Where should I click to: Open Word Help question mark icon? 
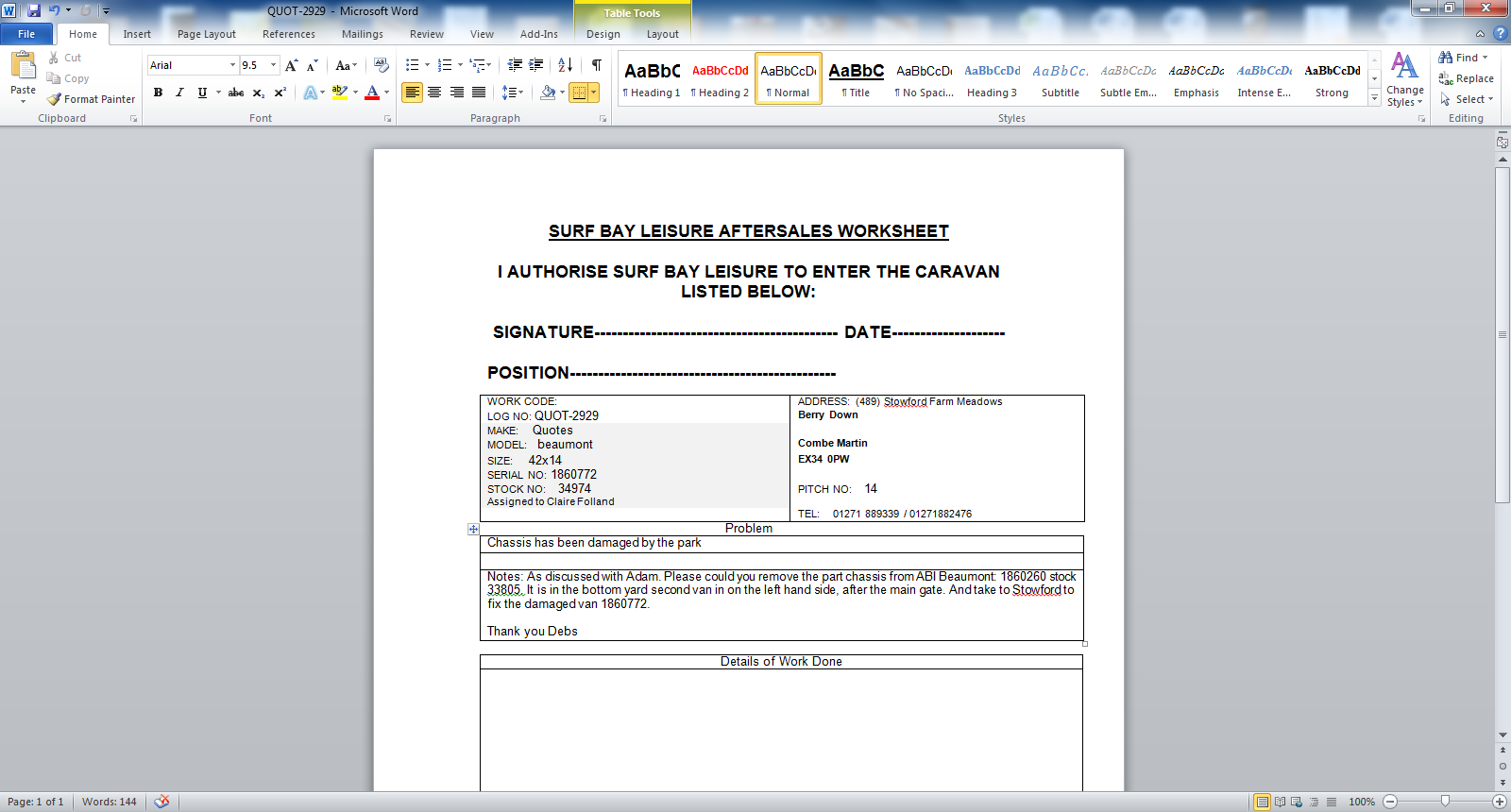coord(1500,34)
